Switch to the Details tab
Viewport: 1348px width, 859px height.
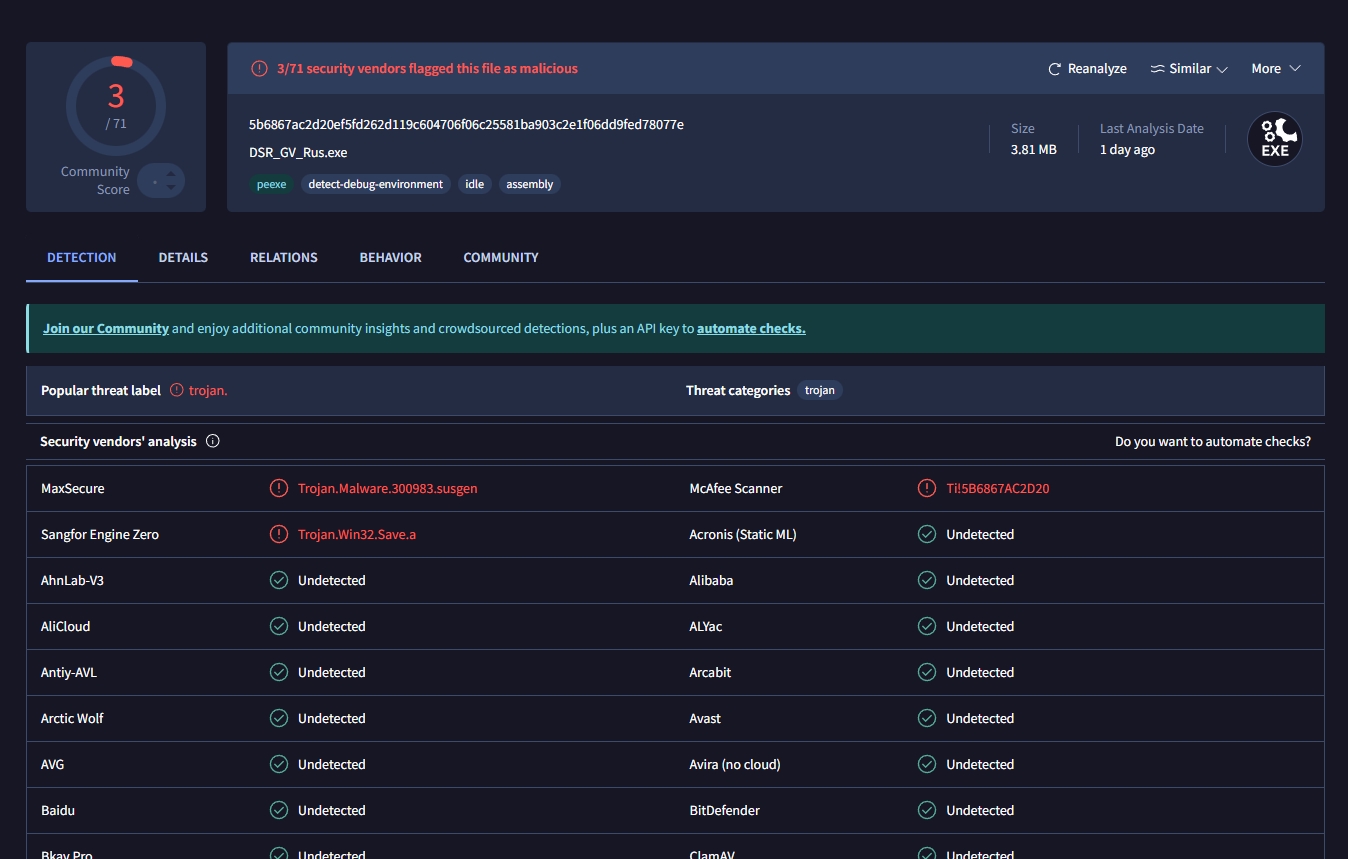183,257
